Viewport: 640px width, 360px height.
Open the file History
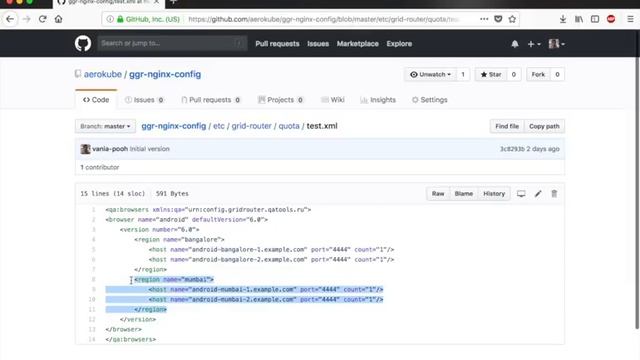pos(494,193)
